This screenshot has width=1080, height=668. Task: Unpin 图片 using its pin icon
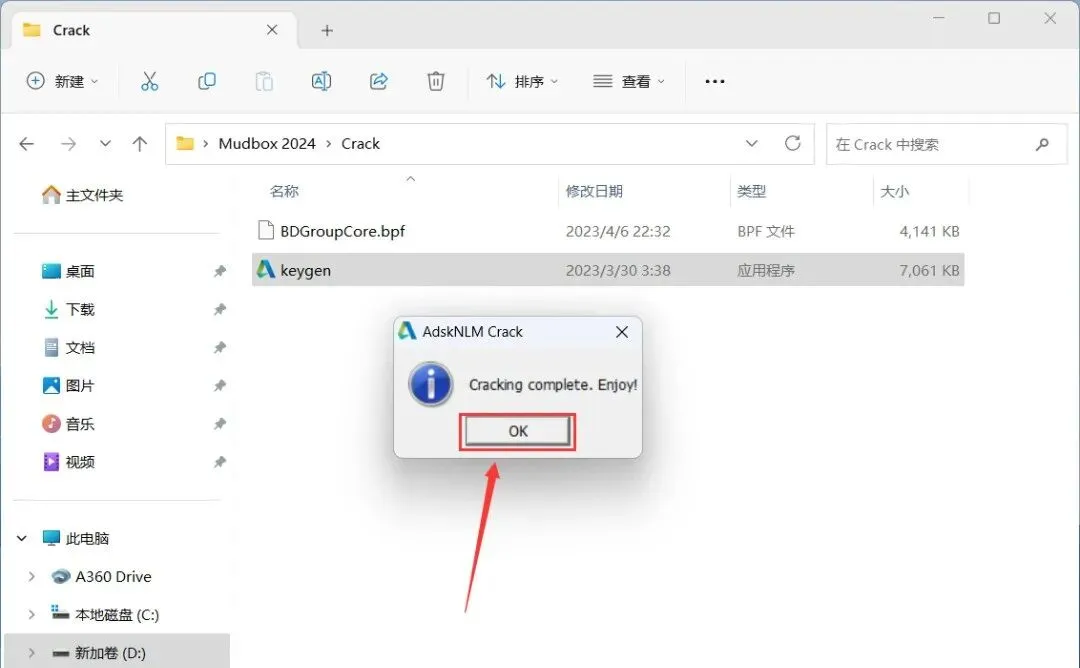click(220, 386)
